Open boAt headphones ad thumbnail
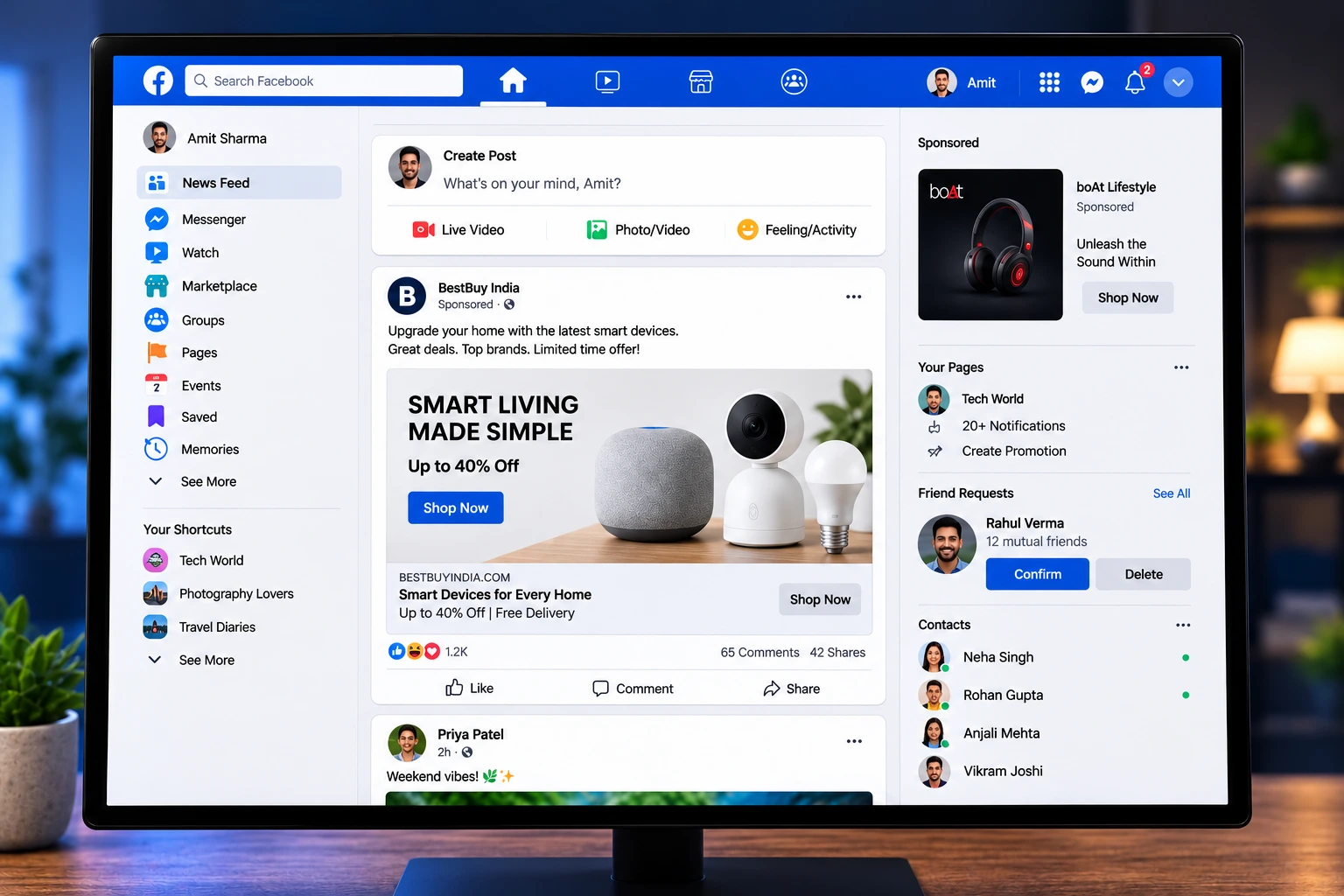This screenshot has height=896, width=1344. (x=990, y=244)
